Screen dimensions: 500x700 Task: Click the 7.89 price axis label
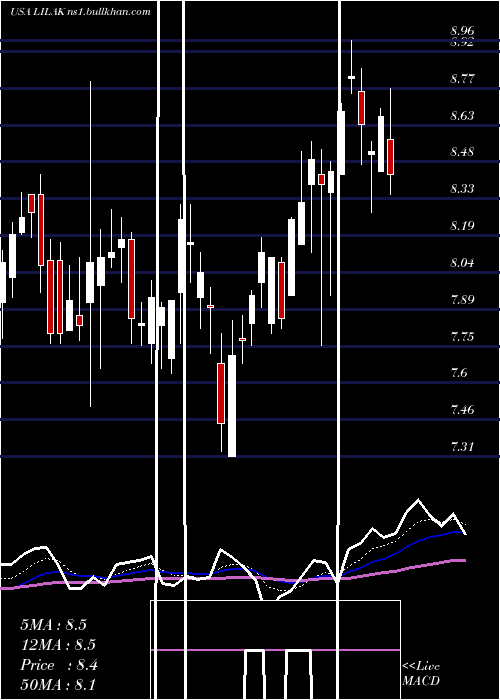pos(462,299)
